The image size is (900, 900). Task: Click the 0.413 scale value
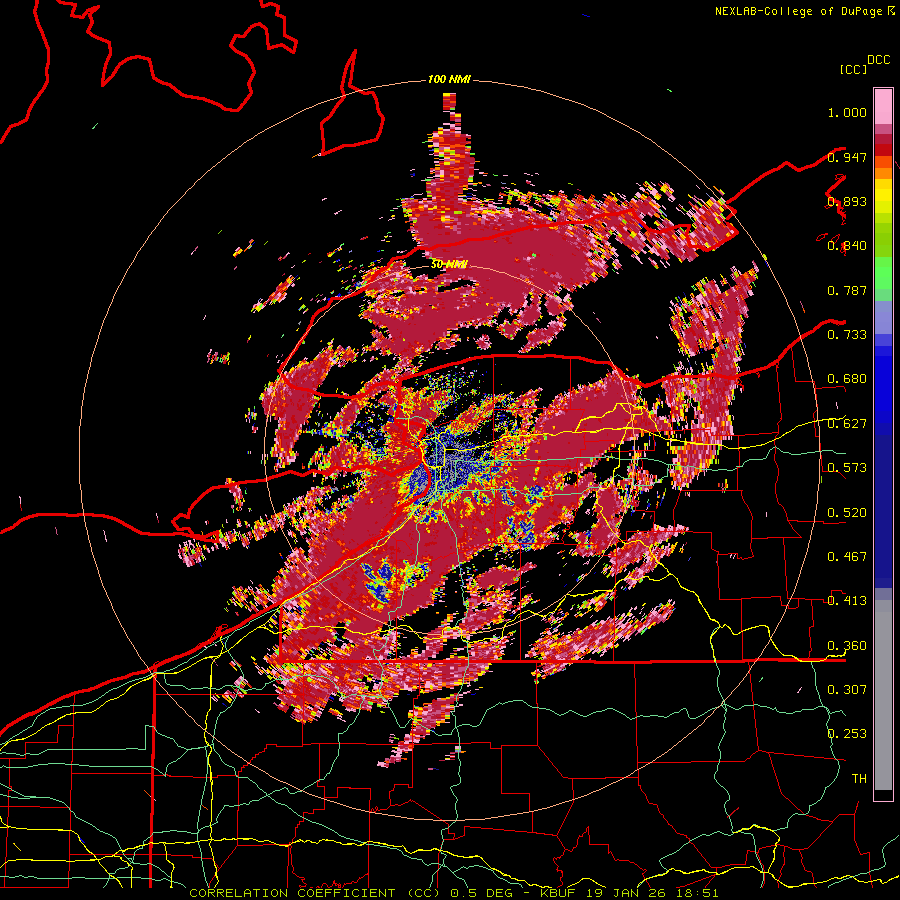tap(847, 600)
